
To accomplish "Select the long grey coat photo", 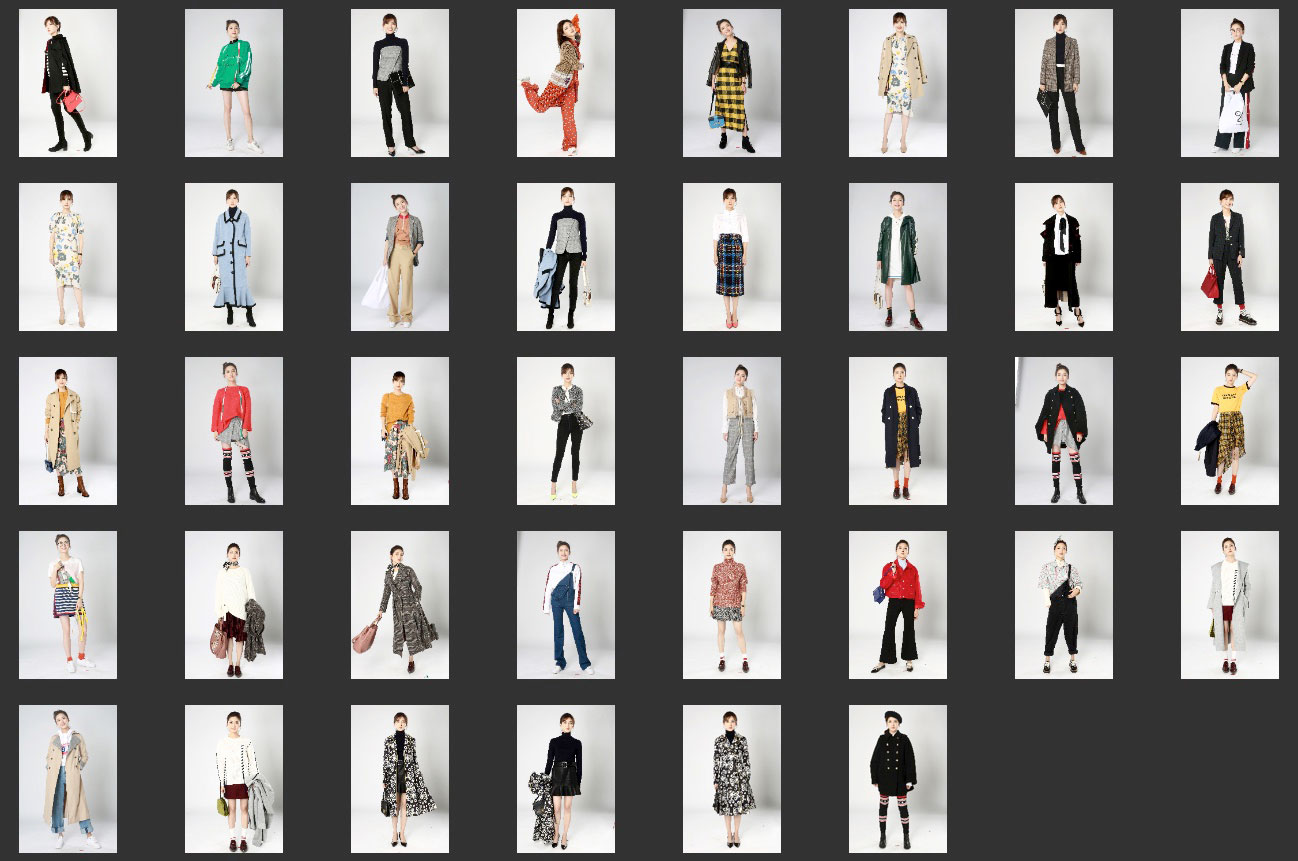I will pos(1229,604).
